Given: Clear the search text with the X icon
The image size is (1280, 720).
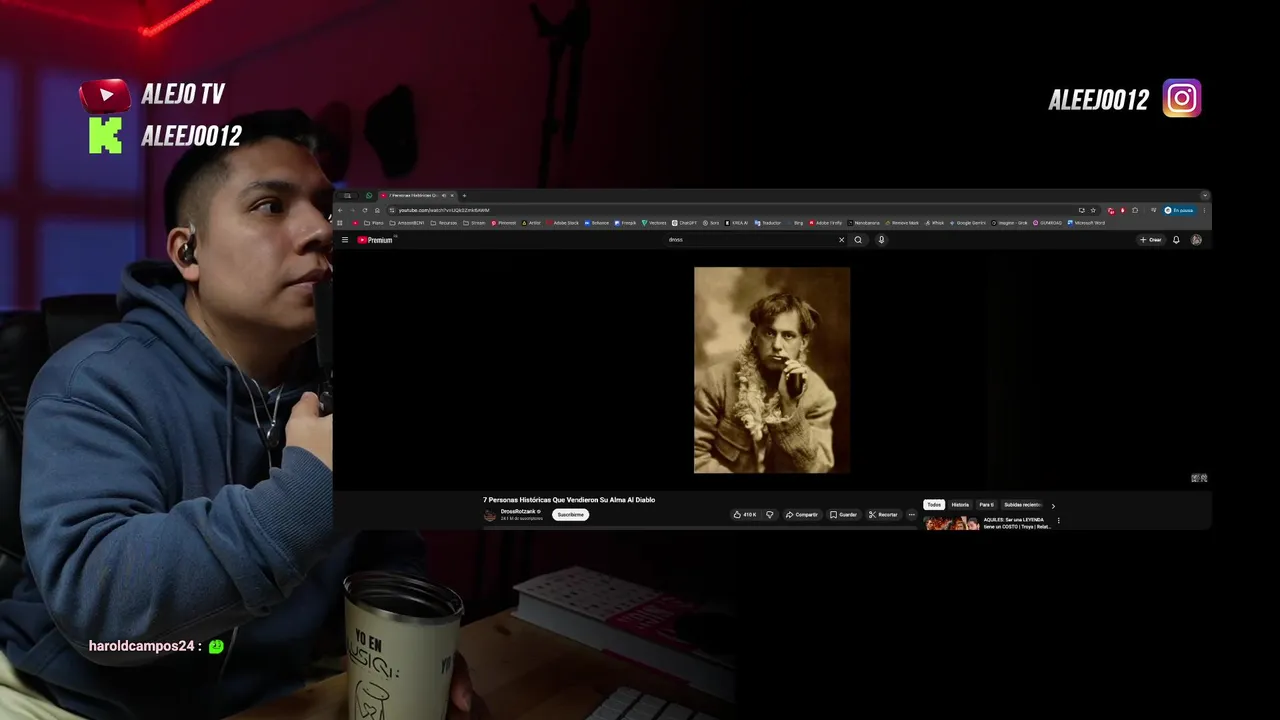Looking at the screenshot, I should [x=841, y=240].
